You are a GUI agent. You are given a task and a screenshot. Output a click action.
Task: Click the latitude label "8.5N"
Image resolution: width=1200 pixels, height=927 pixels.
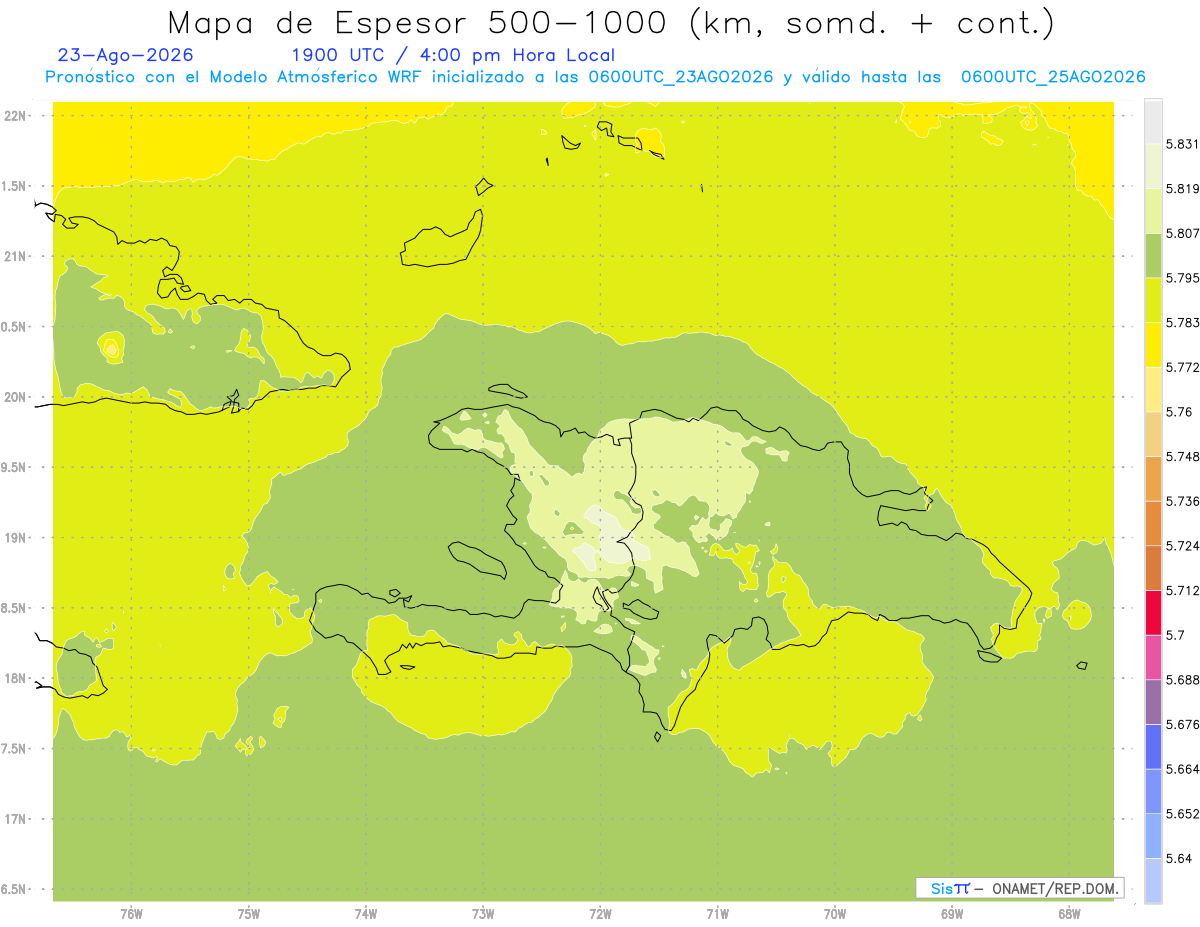(x=15, y=608)
